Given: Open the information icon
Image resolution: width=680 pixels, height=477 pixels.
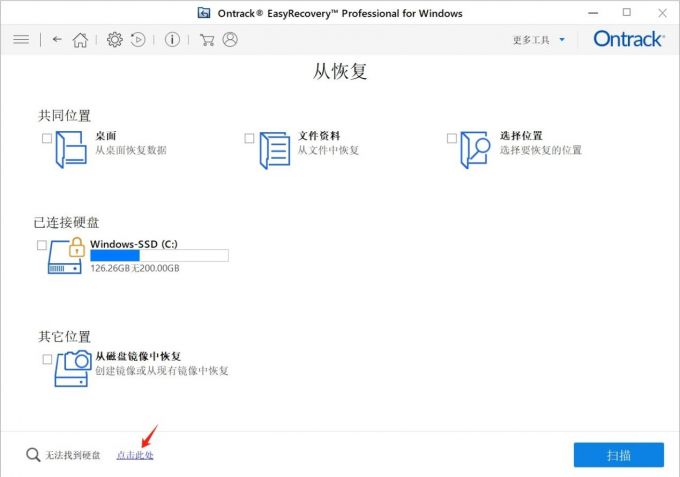Looking at the screenshot, I should [172, 39].
